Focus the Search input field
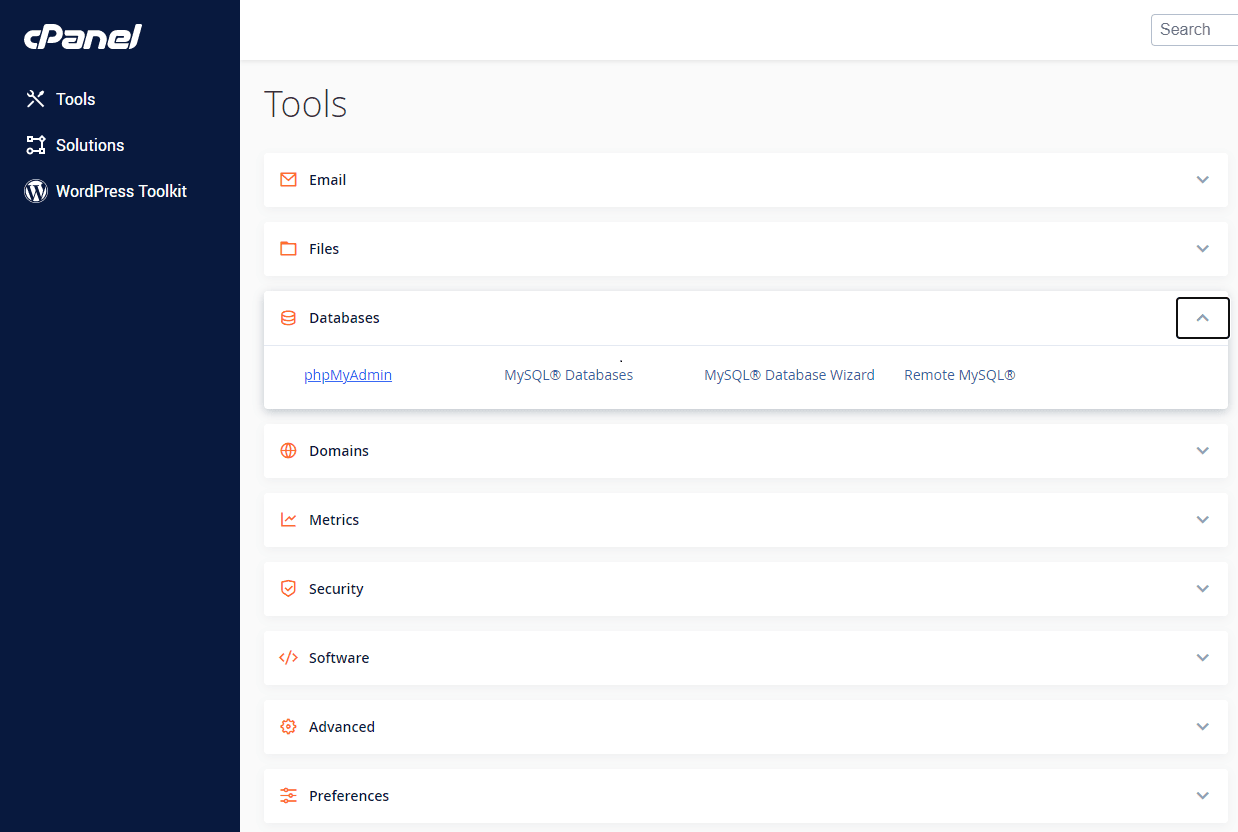The image size is (1238, 832). click(x=1195, y=30)
